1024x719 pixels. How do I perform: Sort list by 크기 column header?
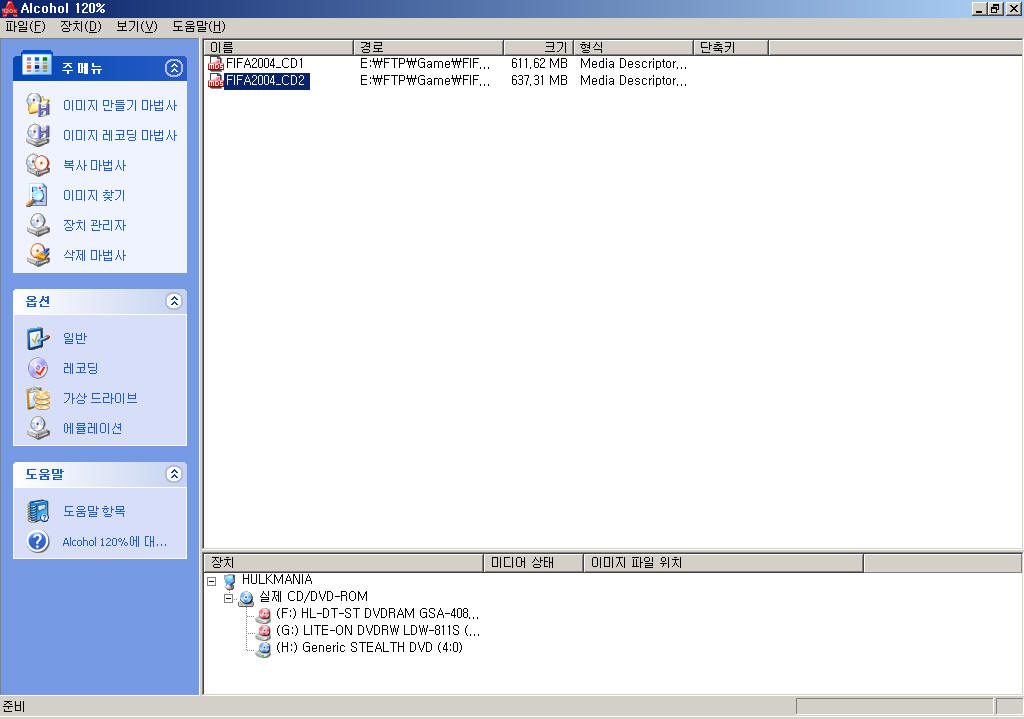pyautogui.click(x=538, y=47)
